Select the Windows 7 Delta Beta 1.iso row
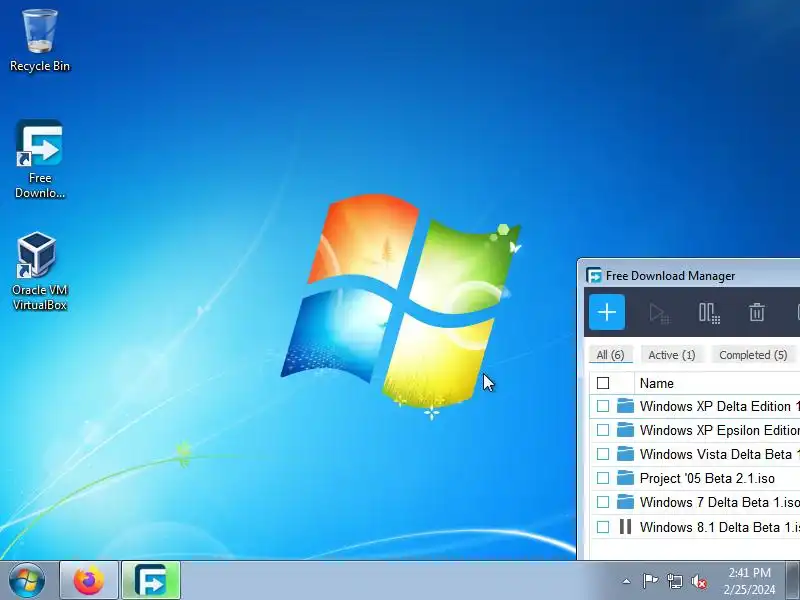Screen dimensions: 800x600 click(x=695, y=502)
